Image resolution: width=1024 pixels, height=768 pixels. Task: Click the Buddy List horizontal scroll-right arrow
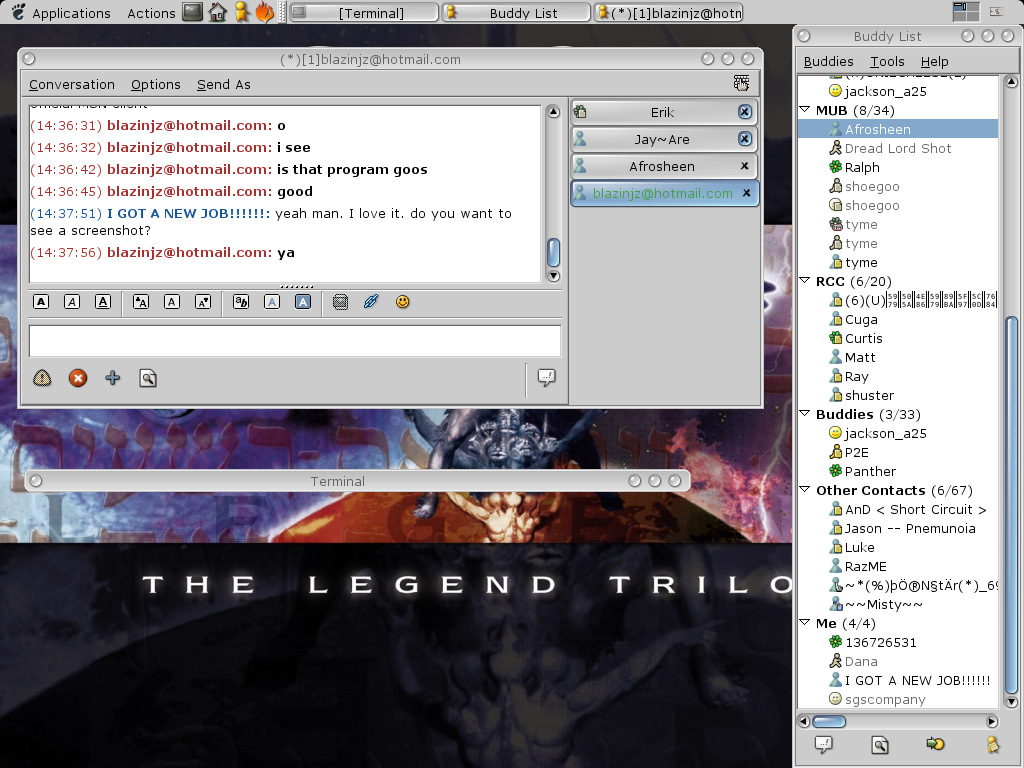(992, 722)
